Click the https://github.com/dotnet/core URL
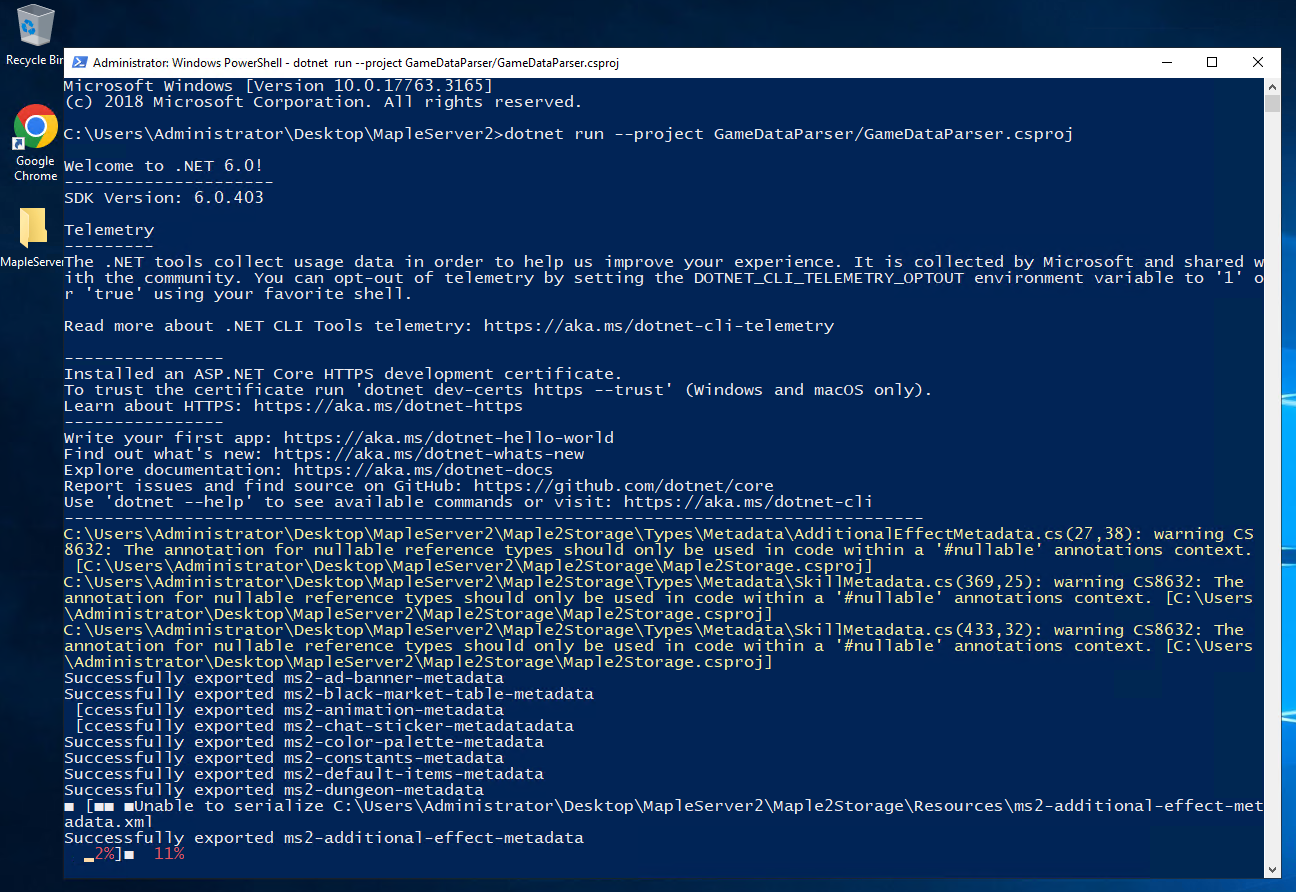 pyautogui.click(x=624, y=486)
